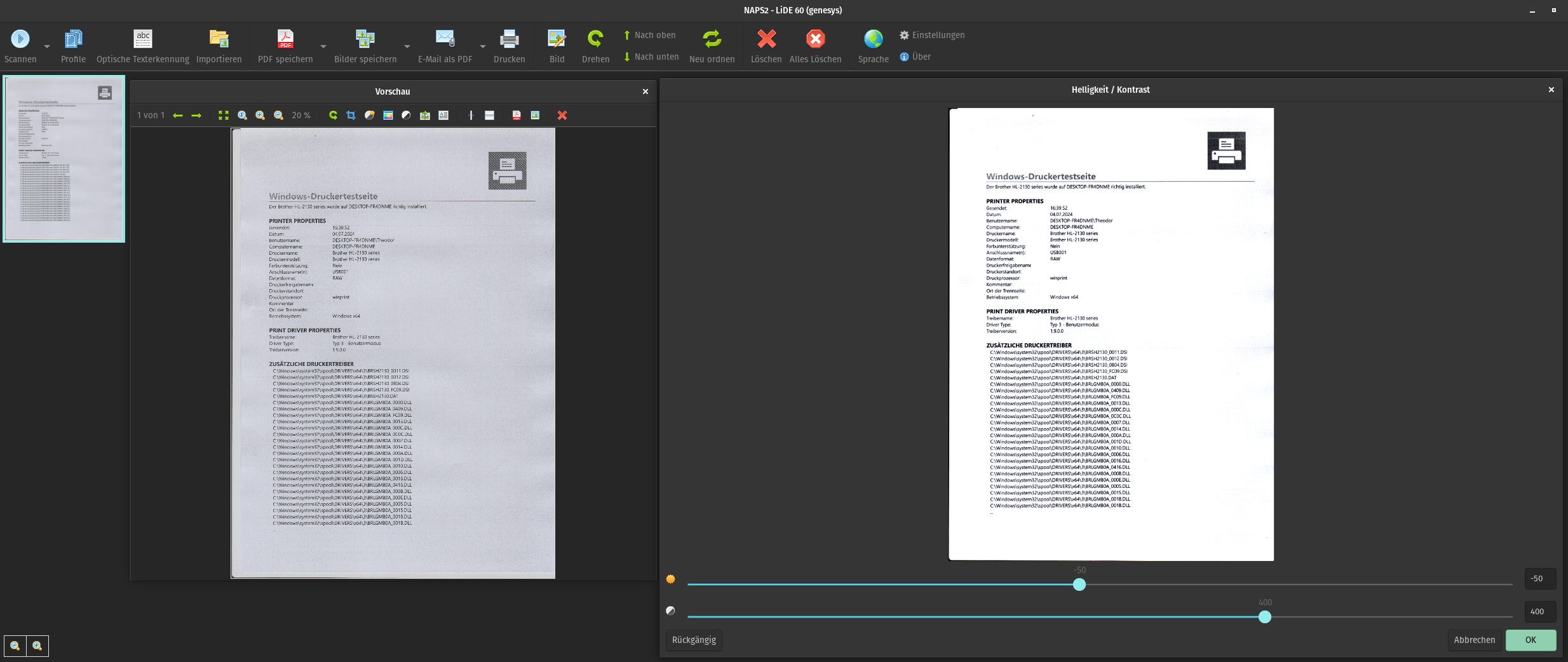The image size is (1568, 662).
Task: Click the '1 von 1' page indicator
Action: pos(151,116)
